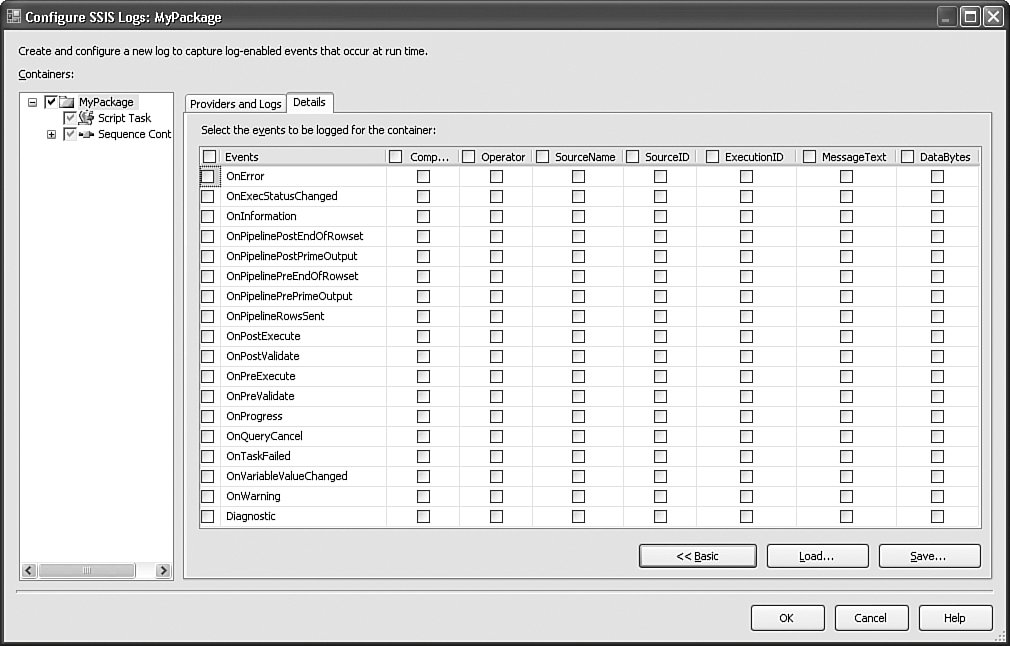Check SourceName checkbox in OnTaskFailed row
The height and width of the screenshot is (646, 1010).
[578, 456]
